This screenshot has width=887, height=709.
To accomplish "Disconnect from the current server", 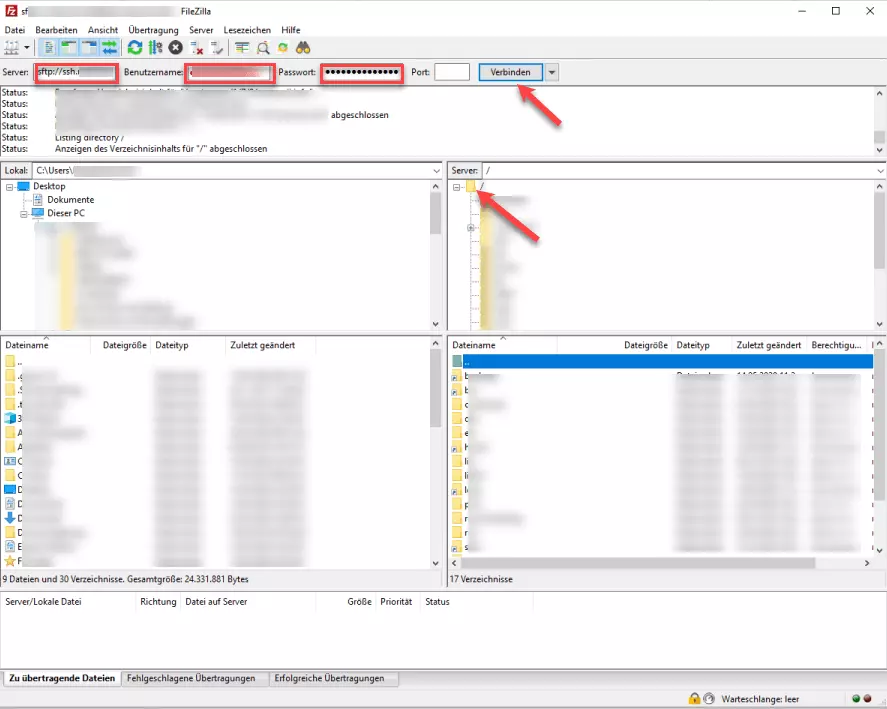I will tap(196, 48).
